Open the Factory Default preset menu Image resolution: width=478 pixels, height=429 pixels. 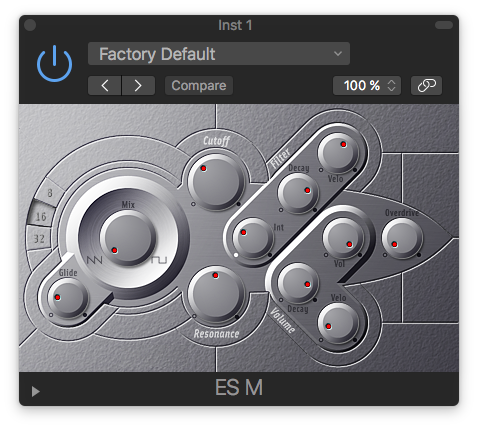coord(219,54)
